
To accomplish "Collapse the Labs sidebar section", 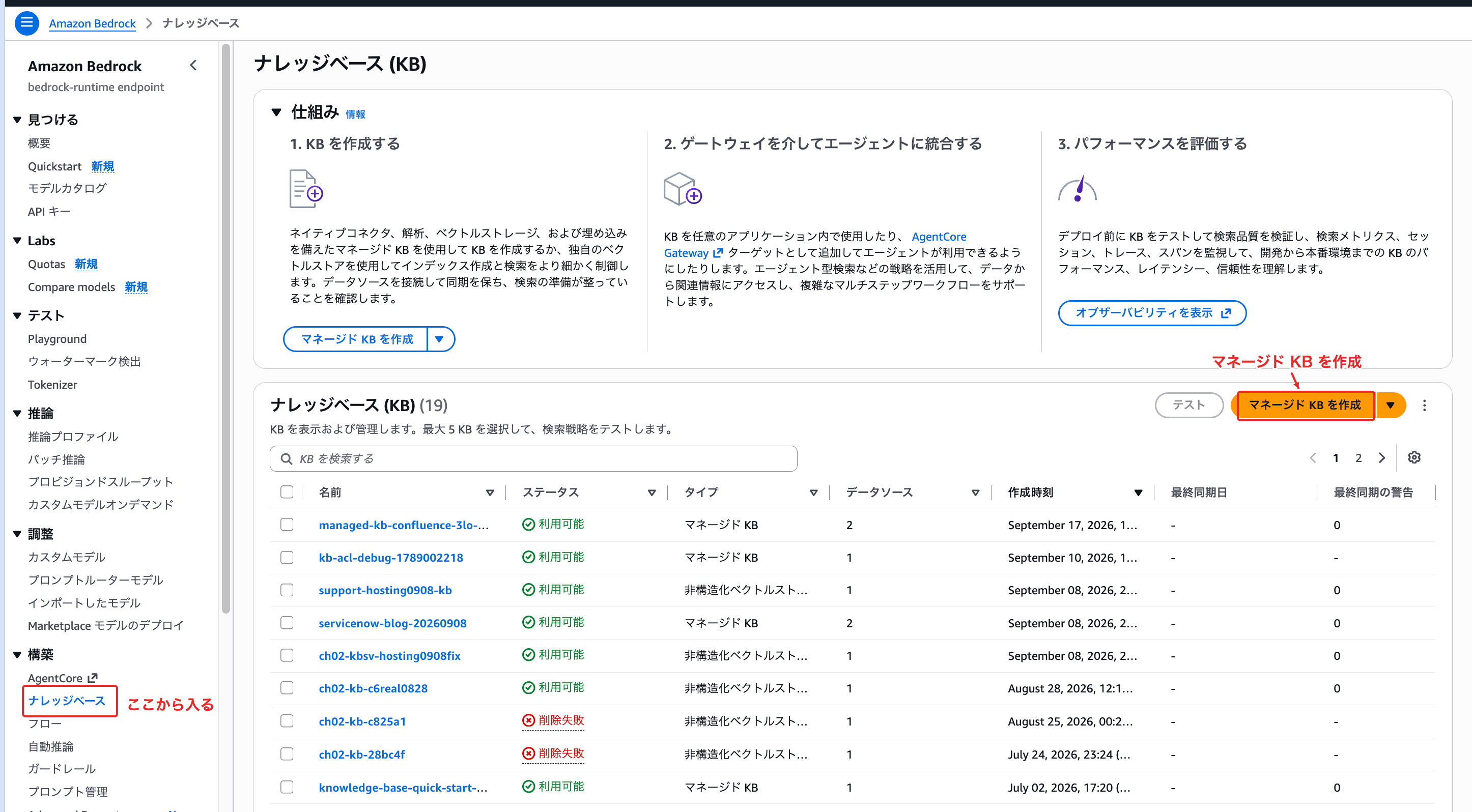I will tap(17, 241).
